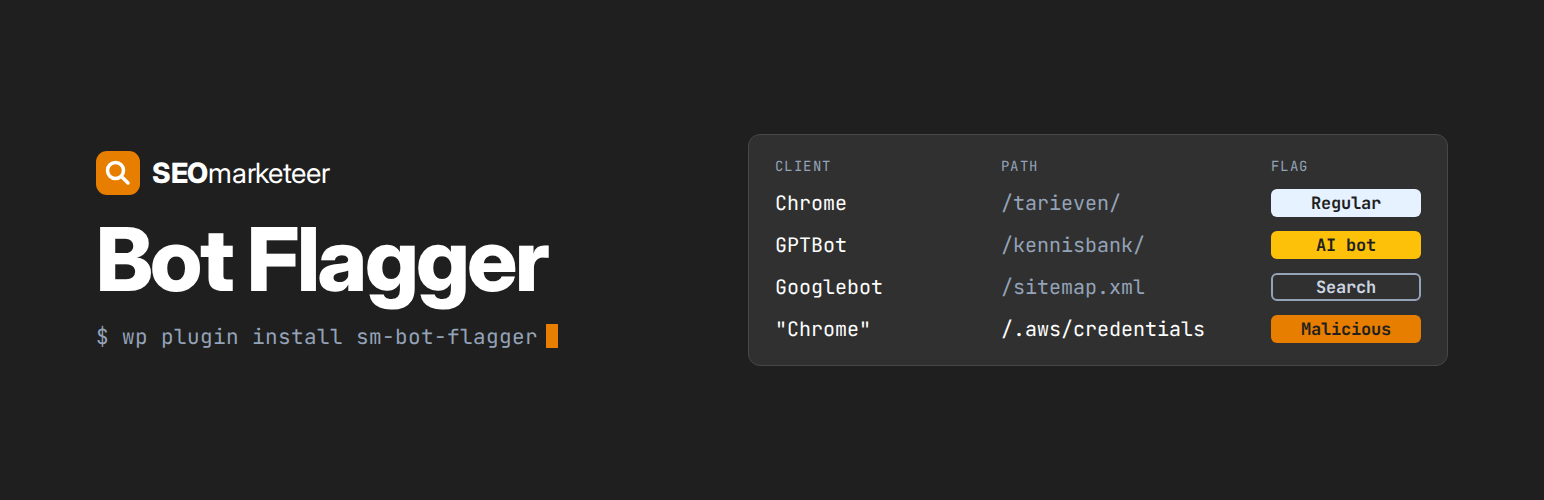Select the GPTBot client entry
The height and width of the screenshot is (500, 1544).
(811, 245)
